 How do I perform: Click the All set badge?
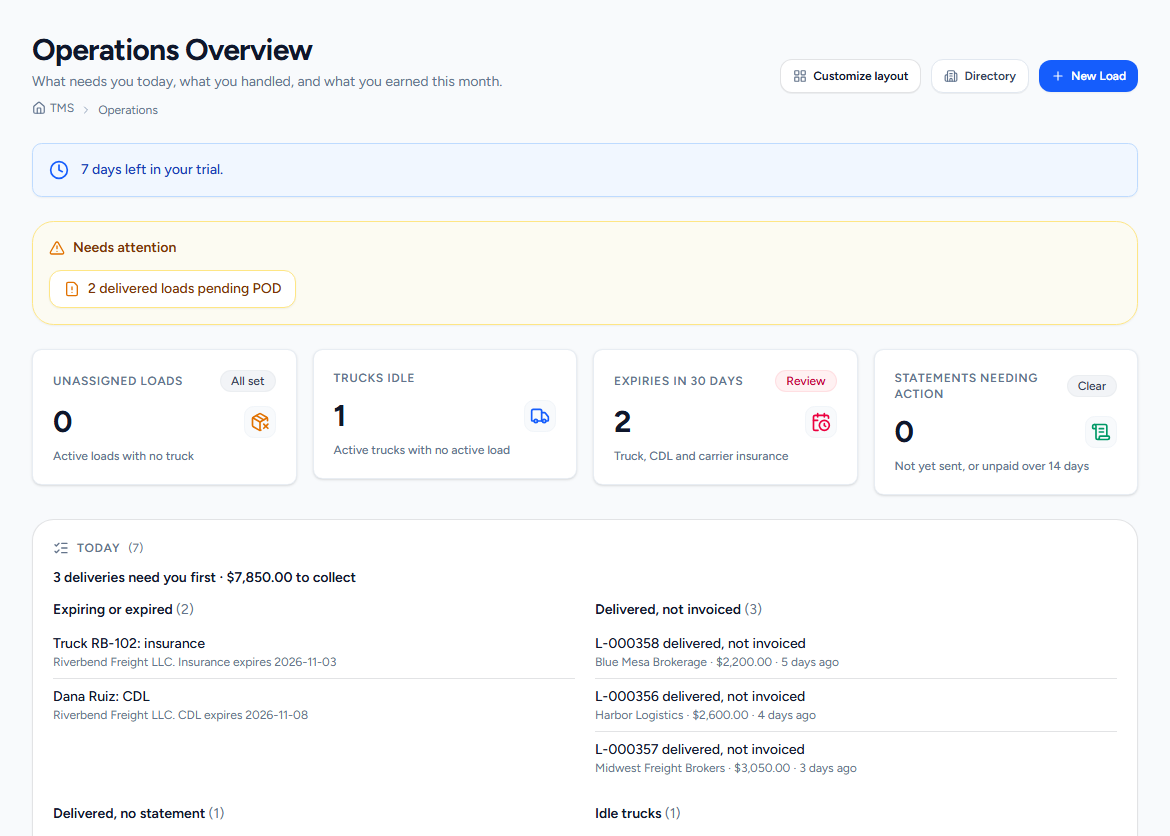coord(248,381)
